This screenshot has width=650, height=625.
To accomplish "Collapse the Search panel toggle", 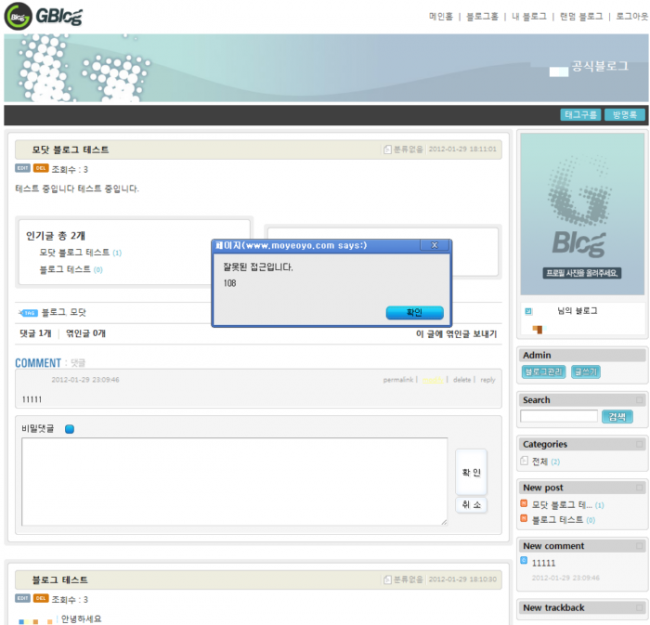I will (640, 400).
